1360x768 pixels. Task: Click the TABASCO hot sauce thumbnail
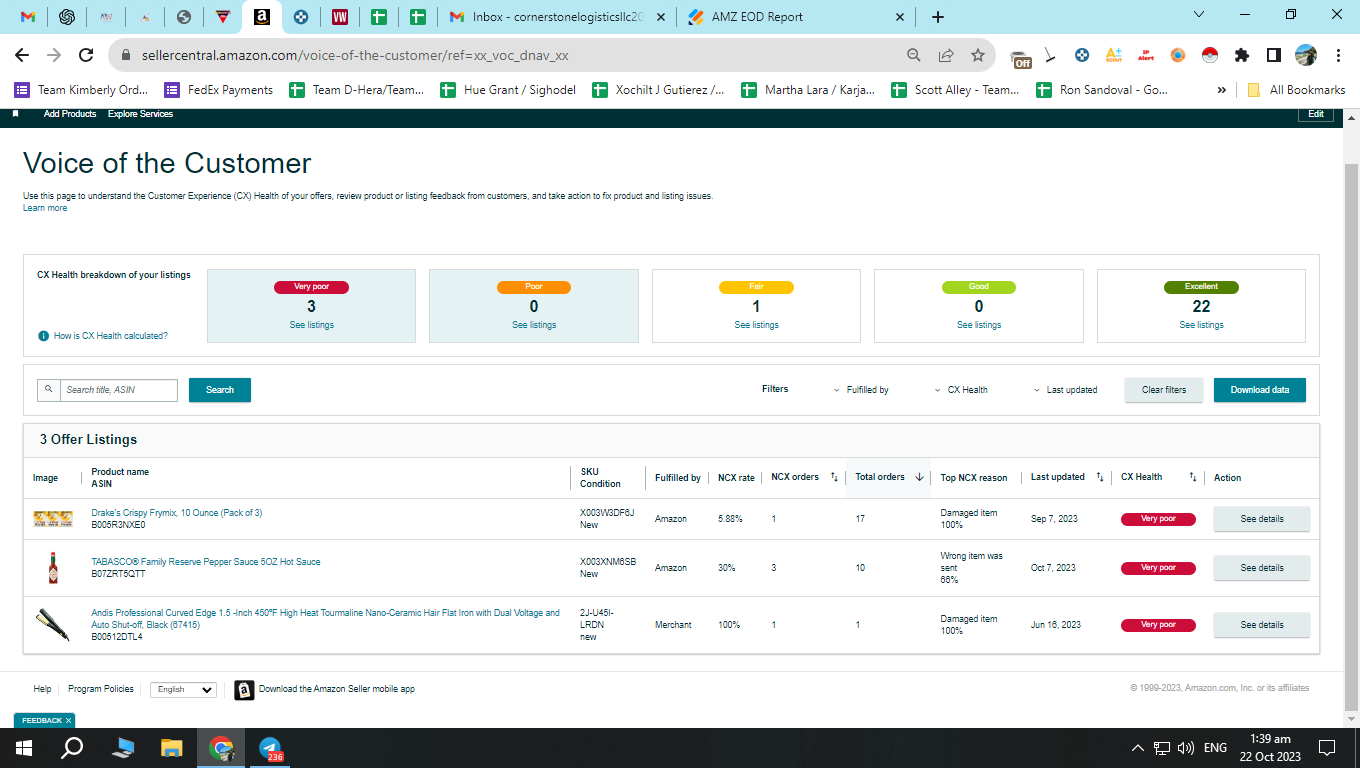(53, 567)
